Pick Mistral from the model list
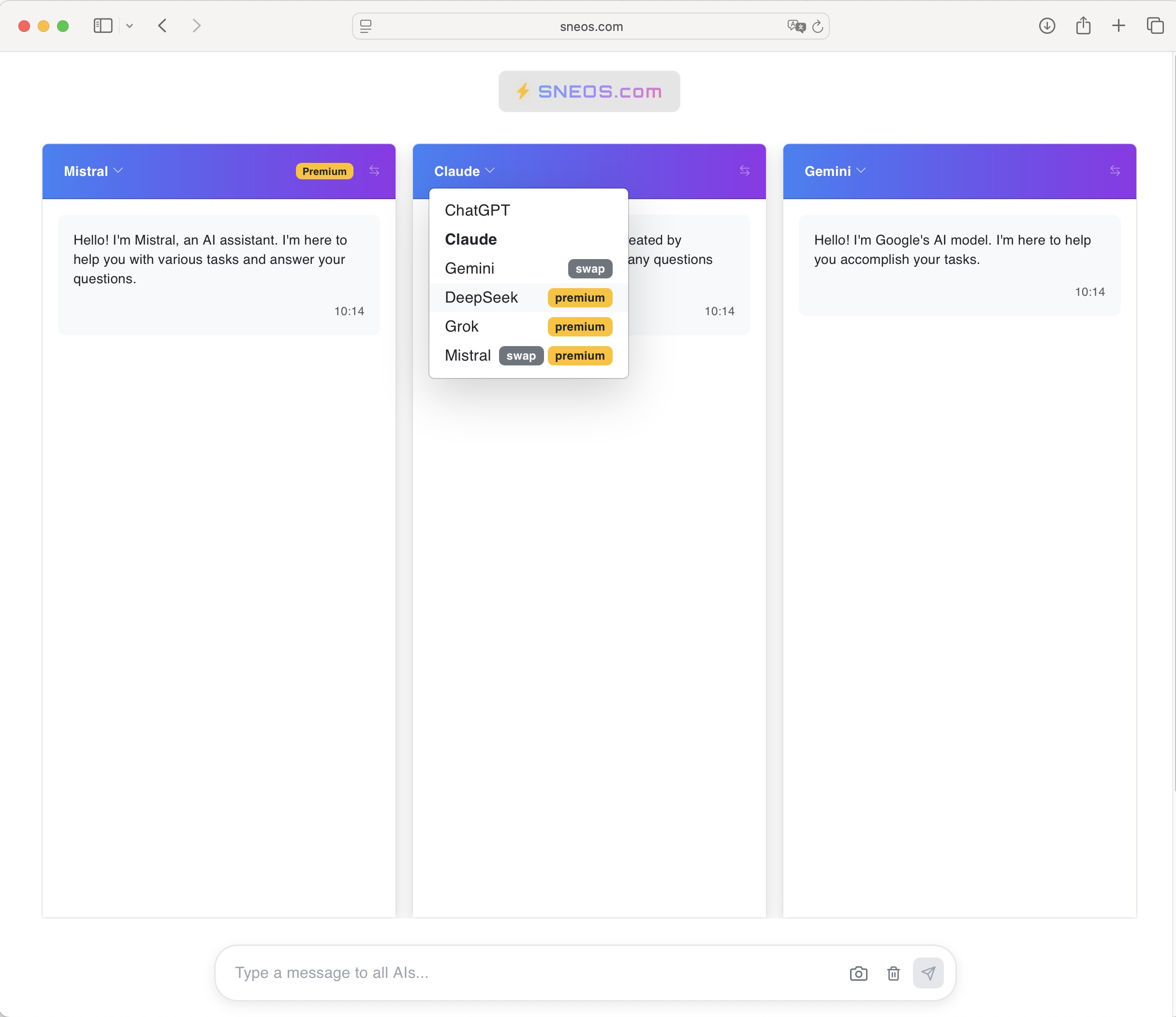Image resolution: width=1176 pixels, height=1017 pixels. [x=528, y=355]
